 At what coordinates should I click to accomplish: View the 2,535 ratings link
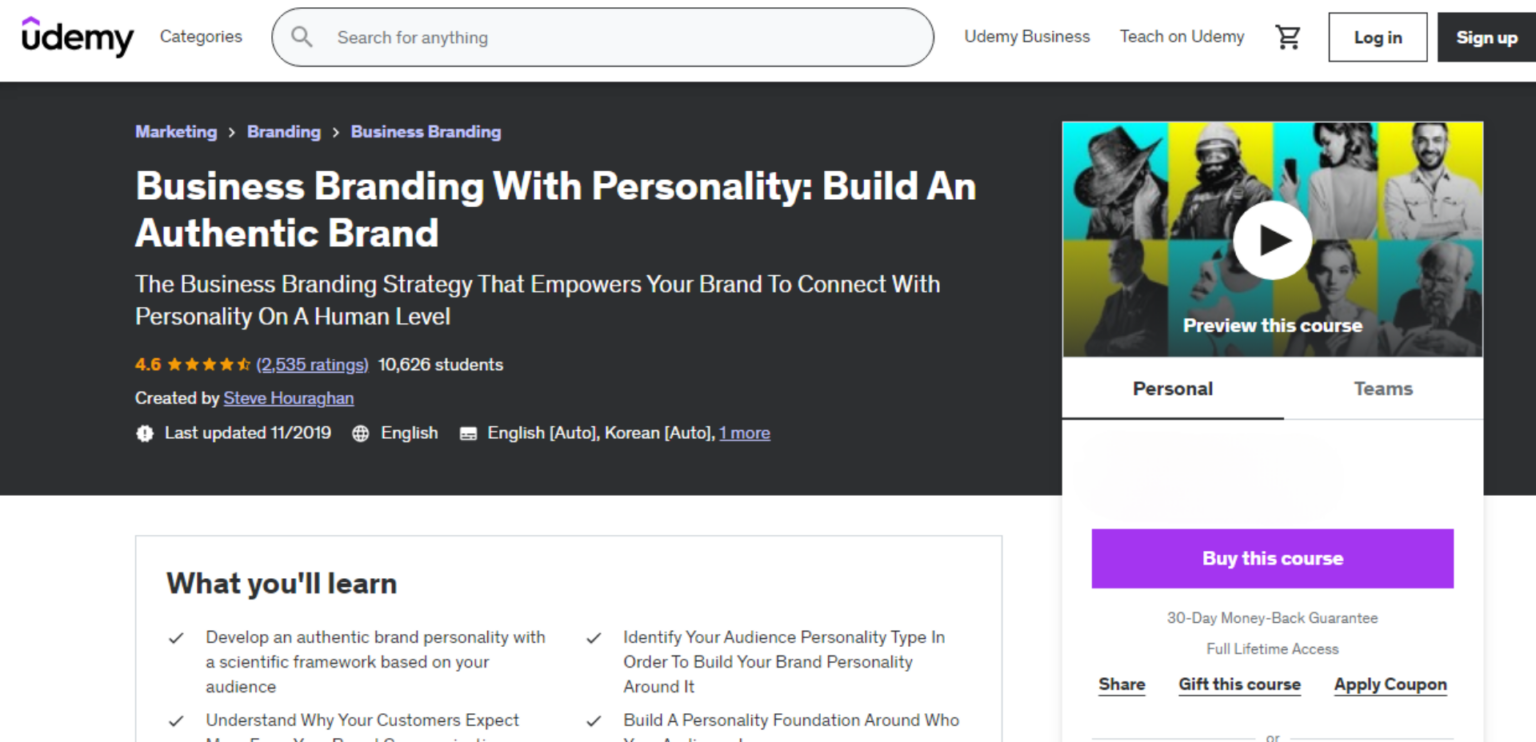tap(312, 365)
